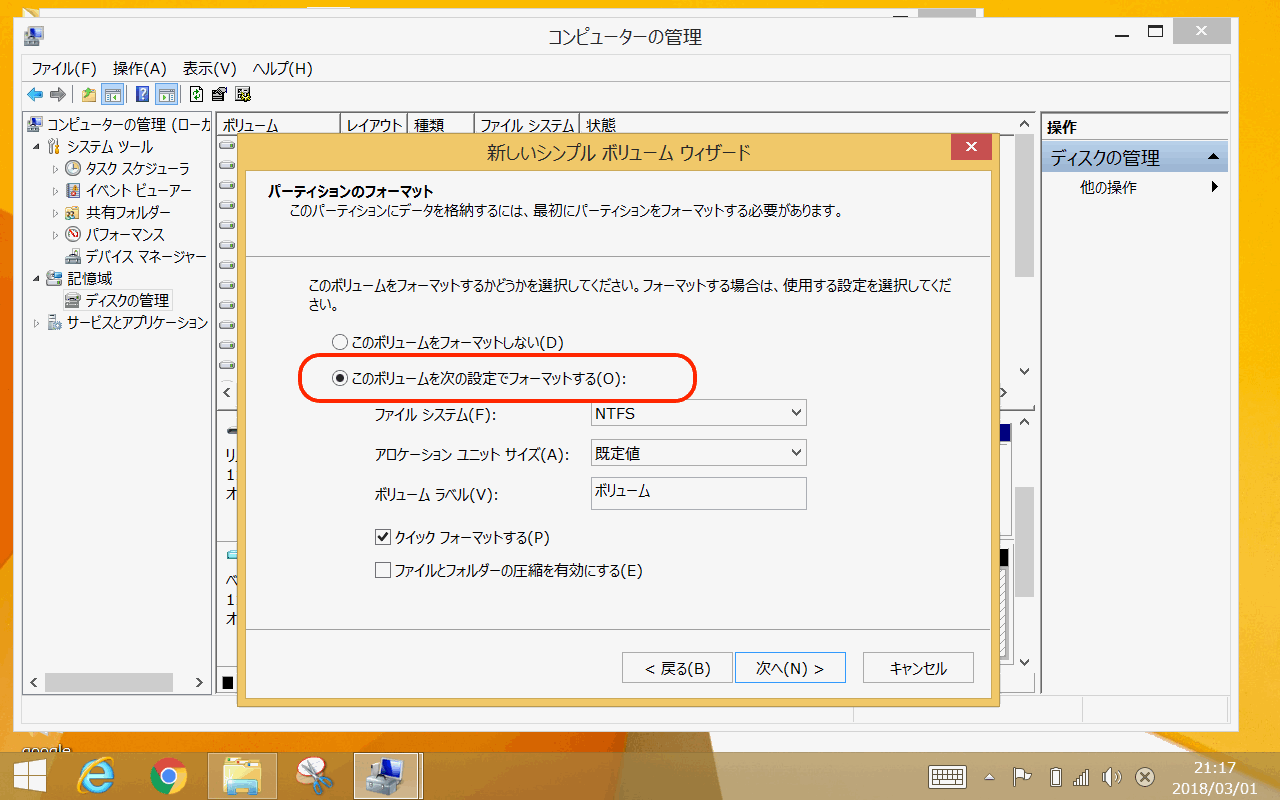Screen dimensions: 1280x800
Task: Launch Google Chrome from the taskbar
Action: pyautogui.click(x=169, y=776)
